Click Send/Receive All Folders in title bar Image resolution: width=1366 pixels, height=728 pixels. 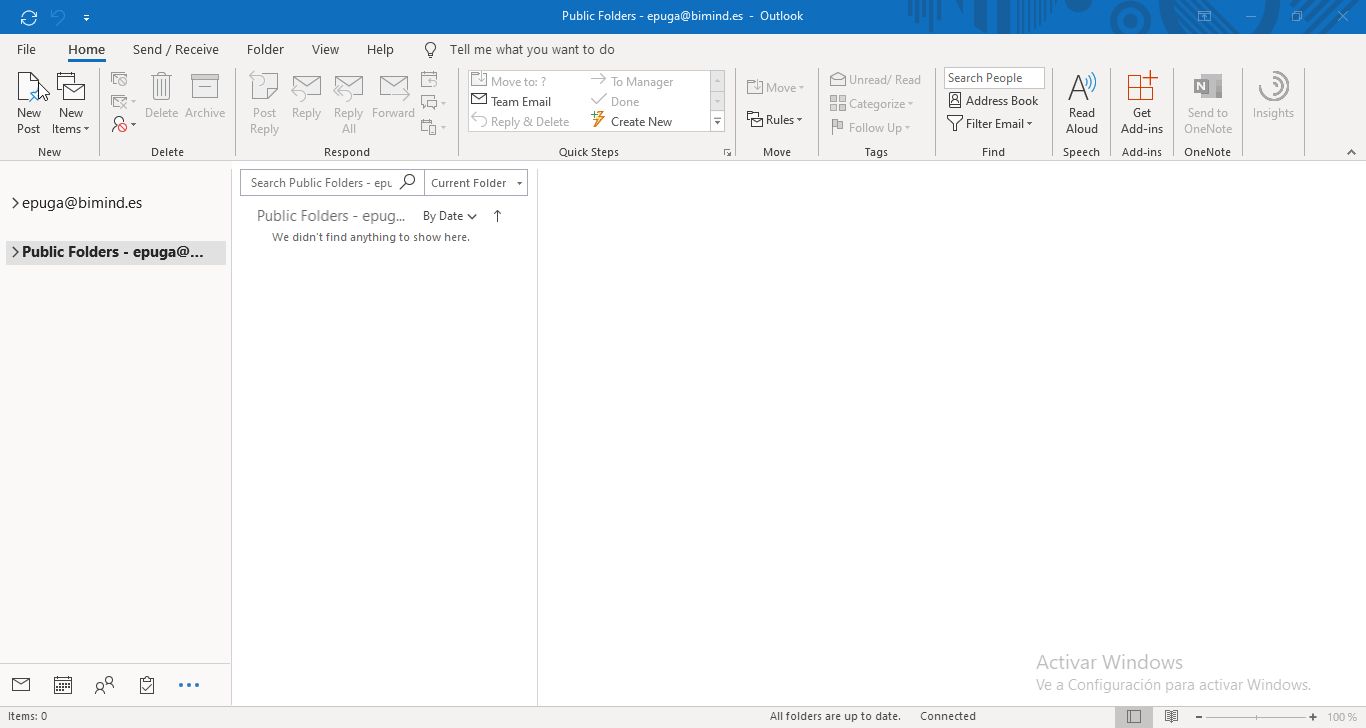(x=29, y=17)
